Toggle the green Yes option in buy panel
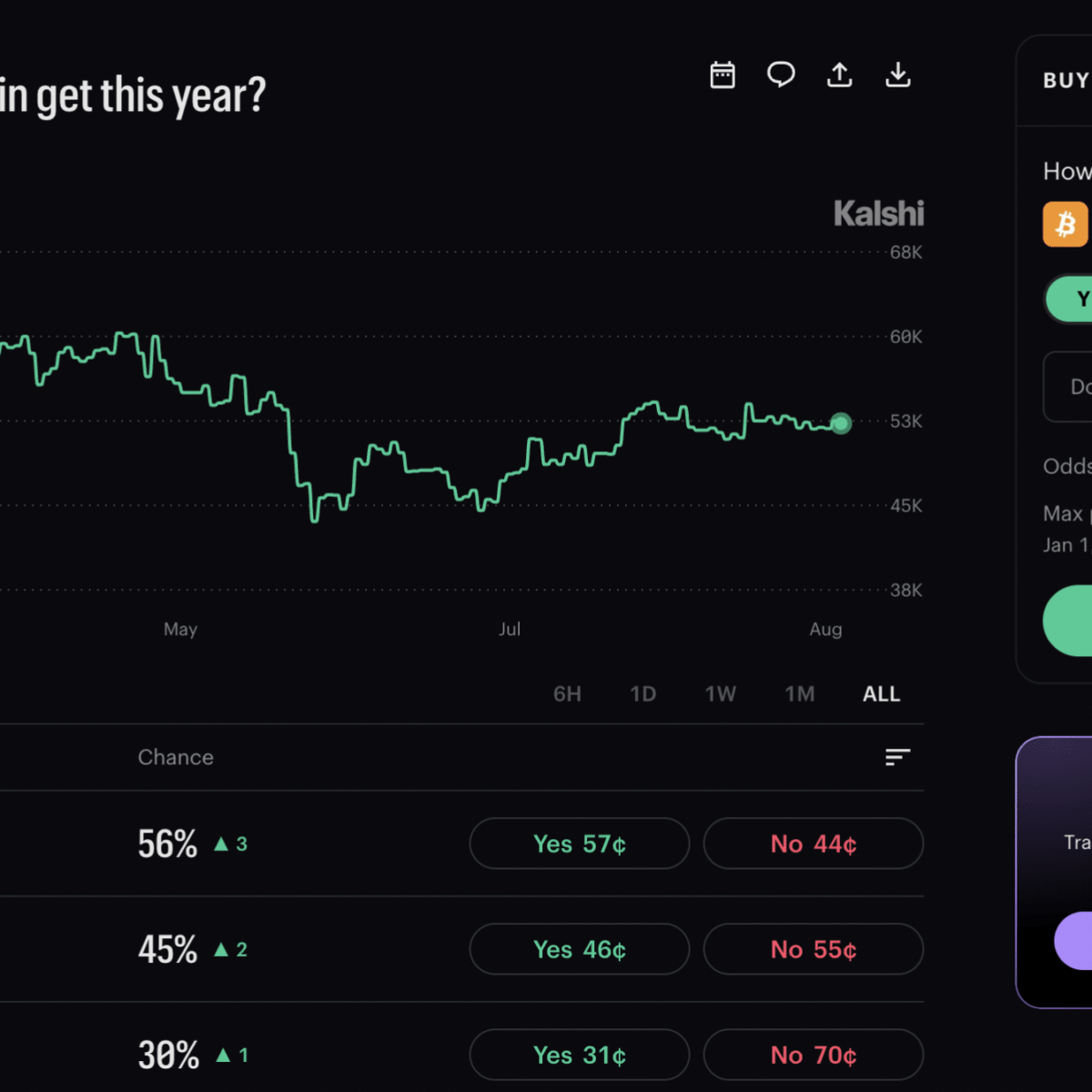 pos(1071,299)
